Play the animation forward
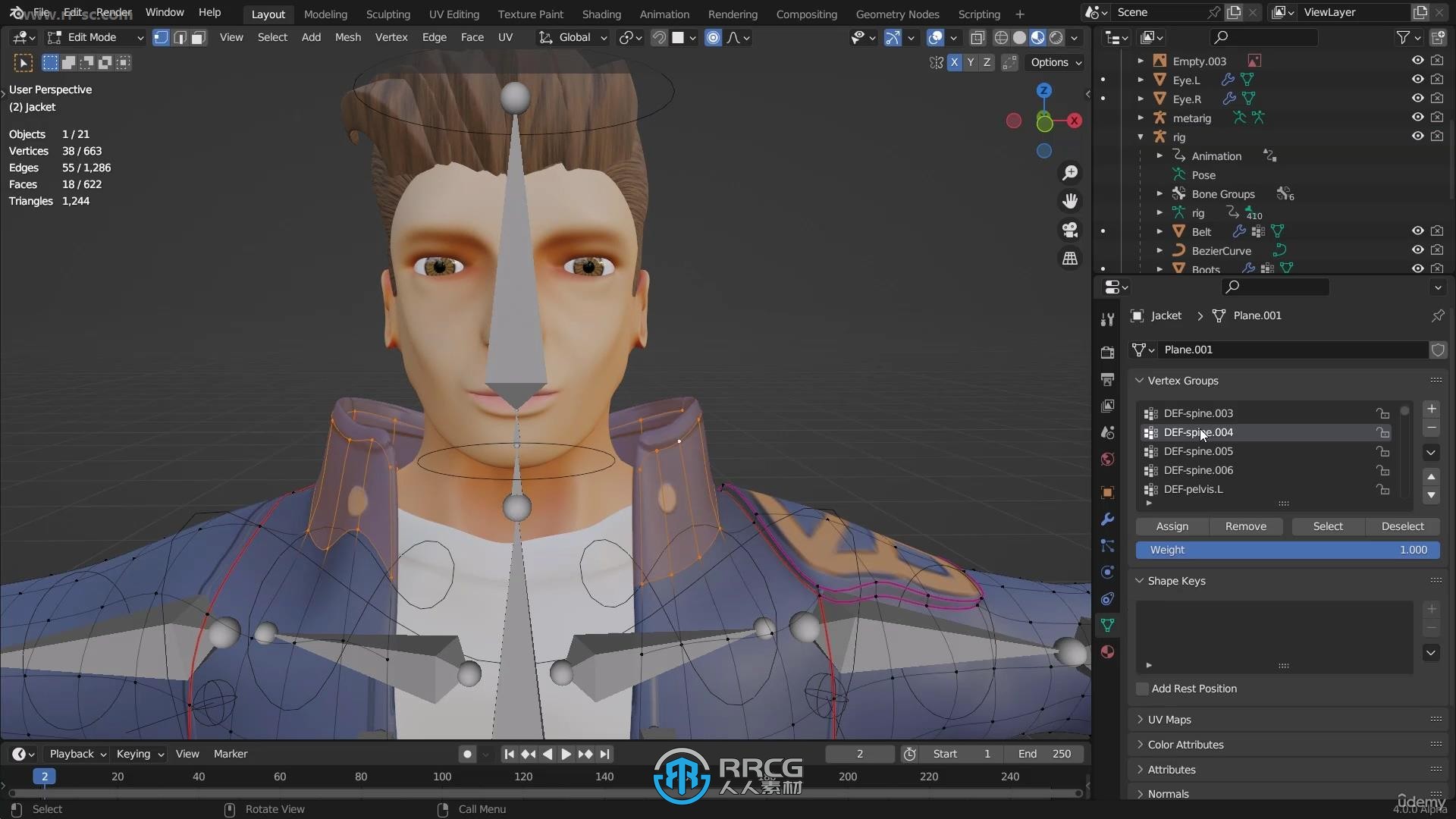This screenshot has width=1456, height=819. pos(566,754)
